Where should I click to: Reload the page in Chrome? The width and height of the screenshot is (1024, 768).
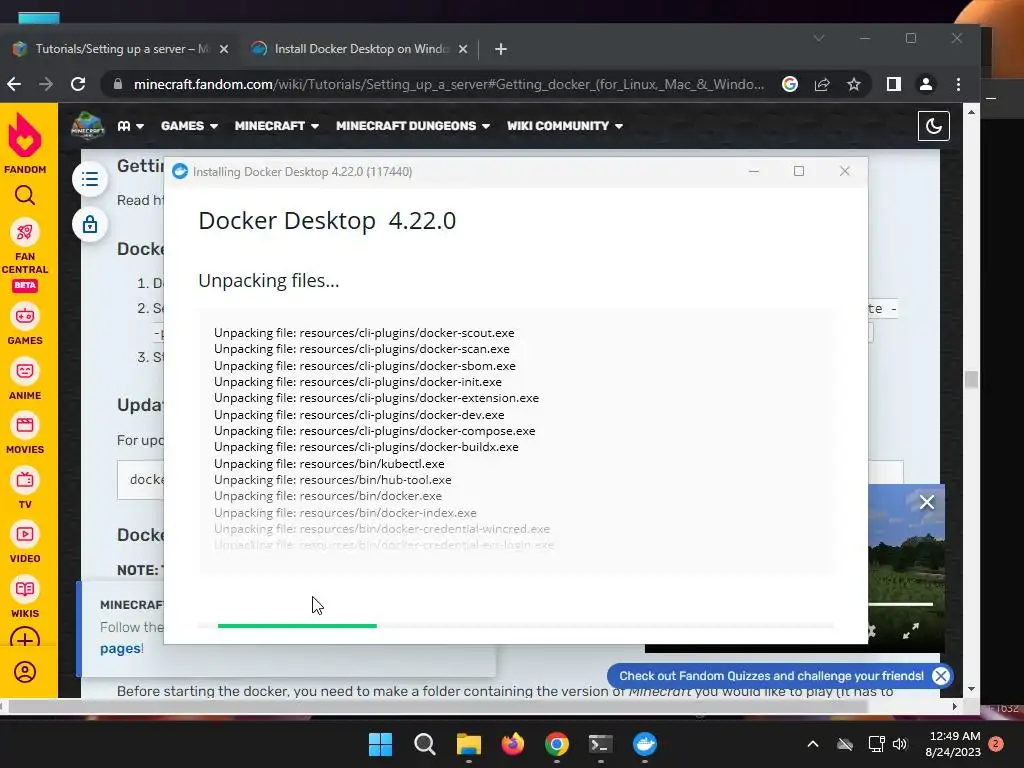click(78, 84)
